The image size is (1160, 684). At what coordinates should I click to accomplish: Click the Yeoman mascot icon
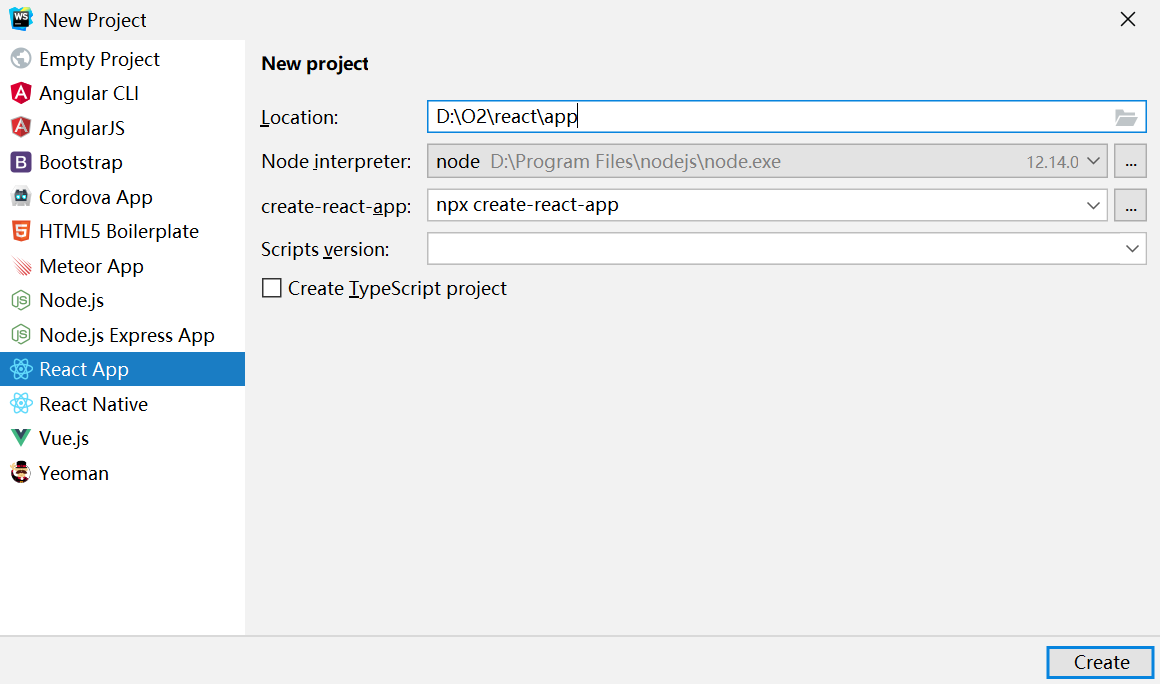pos(21,473)
